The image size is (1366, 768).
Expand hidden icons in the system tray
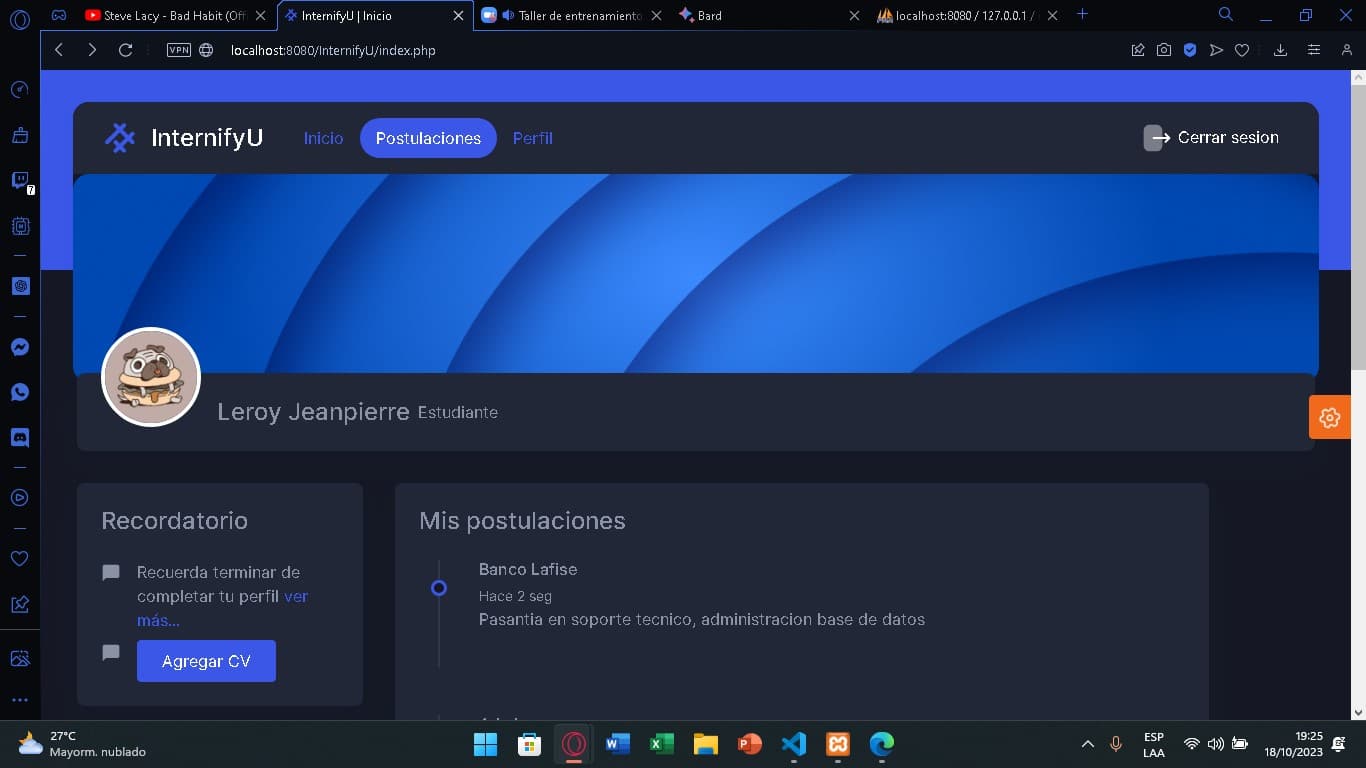pos(1087,744)
